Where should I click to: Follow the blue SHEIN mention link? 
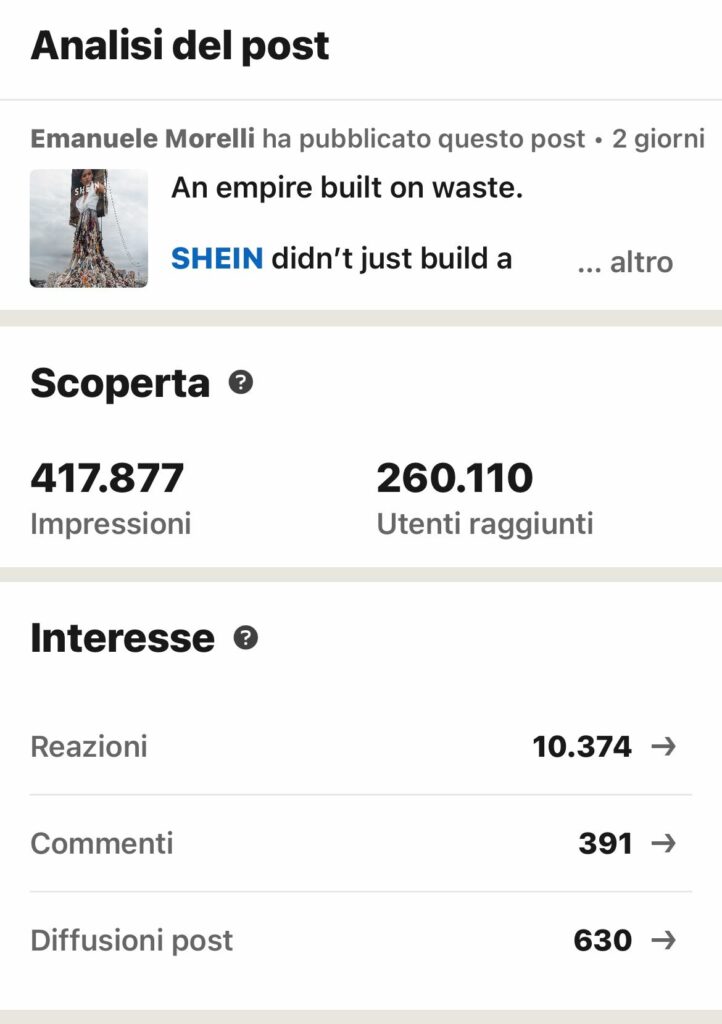click(217, 259)
